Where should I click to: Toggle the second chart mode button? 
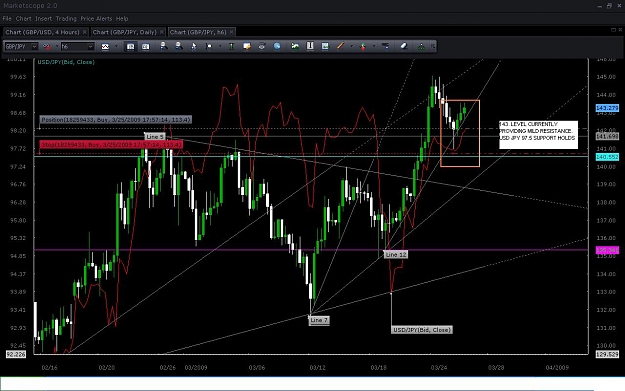coord(145,47)
